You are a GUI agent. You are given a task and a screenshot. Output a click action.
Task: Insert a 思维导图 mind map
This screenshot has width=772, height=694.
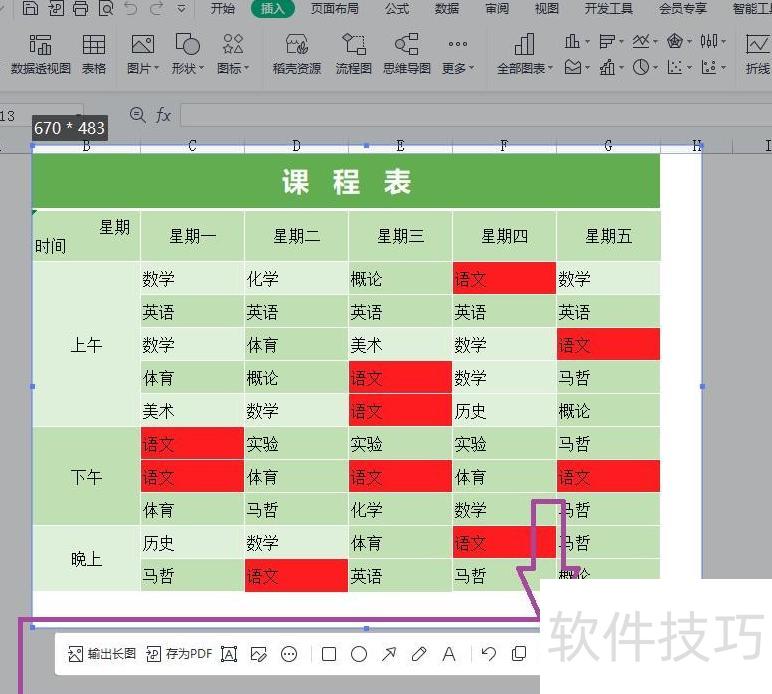(407, 54)
